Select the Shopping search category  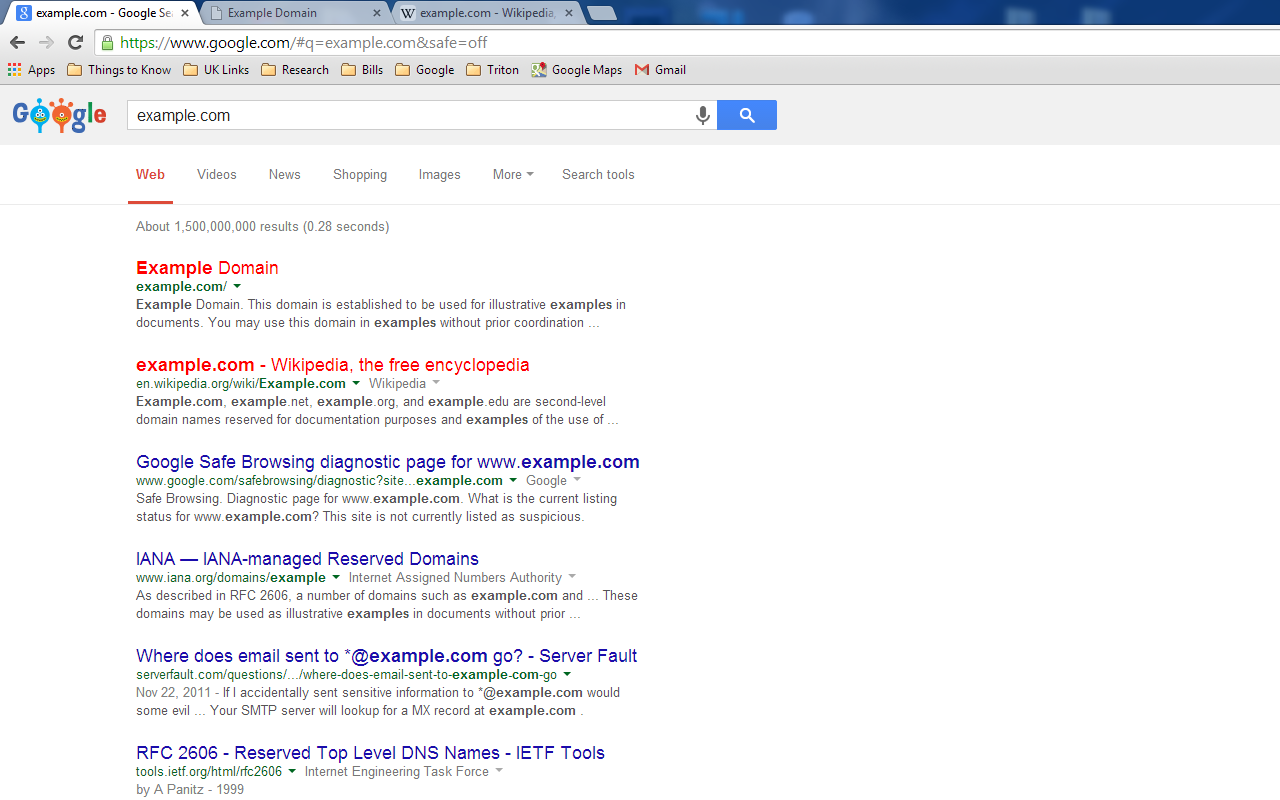(x=360, y=174)
